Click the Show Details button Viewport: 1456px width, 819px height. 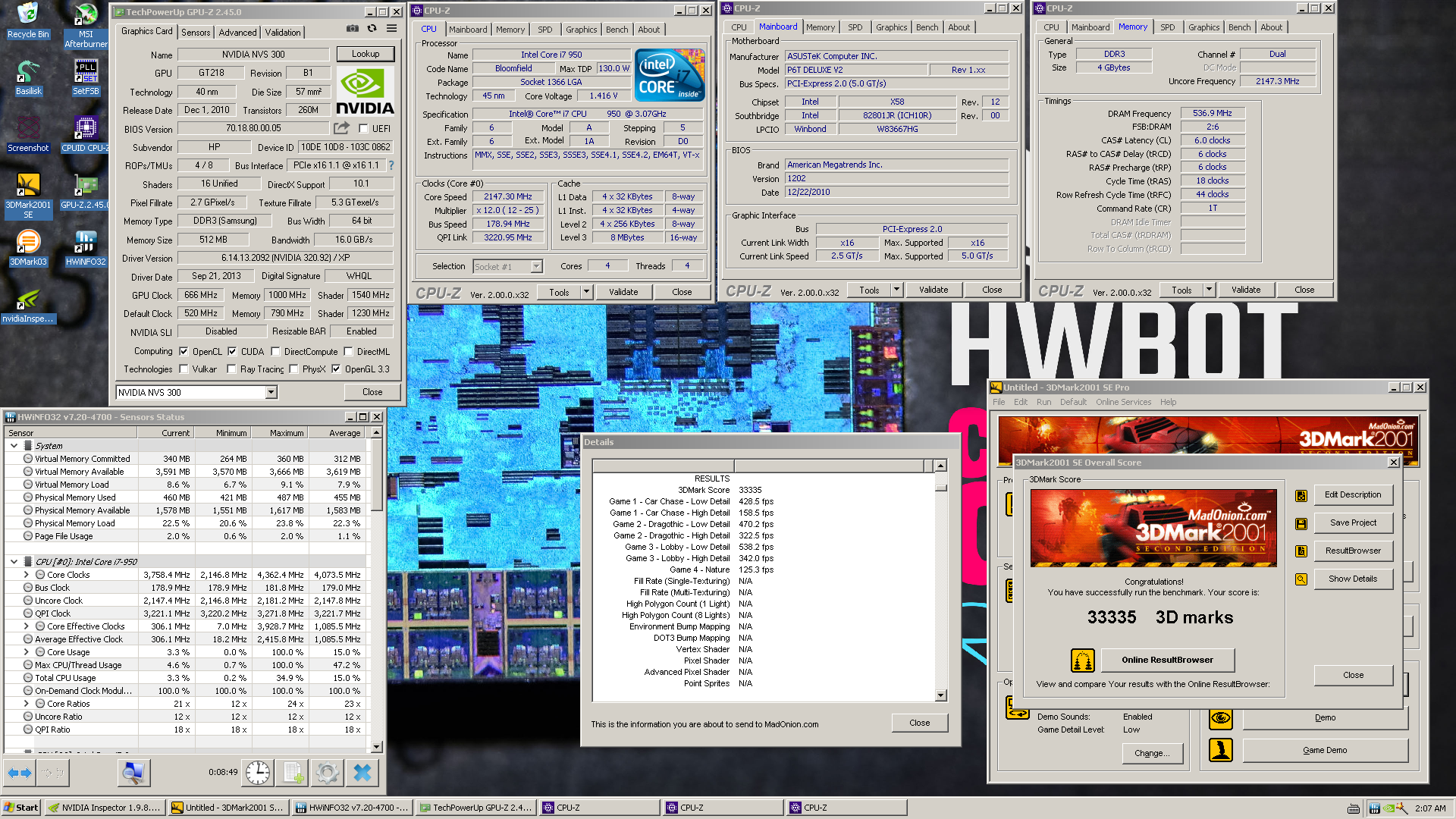click(1353, 579)
